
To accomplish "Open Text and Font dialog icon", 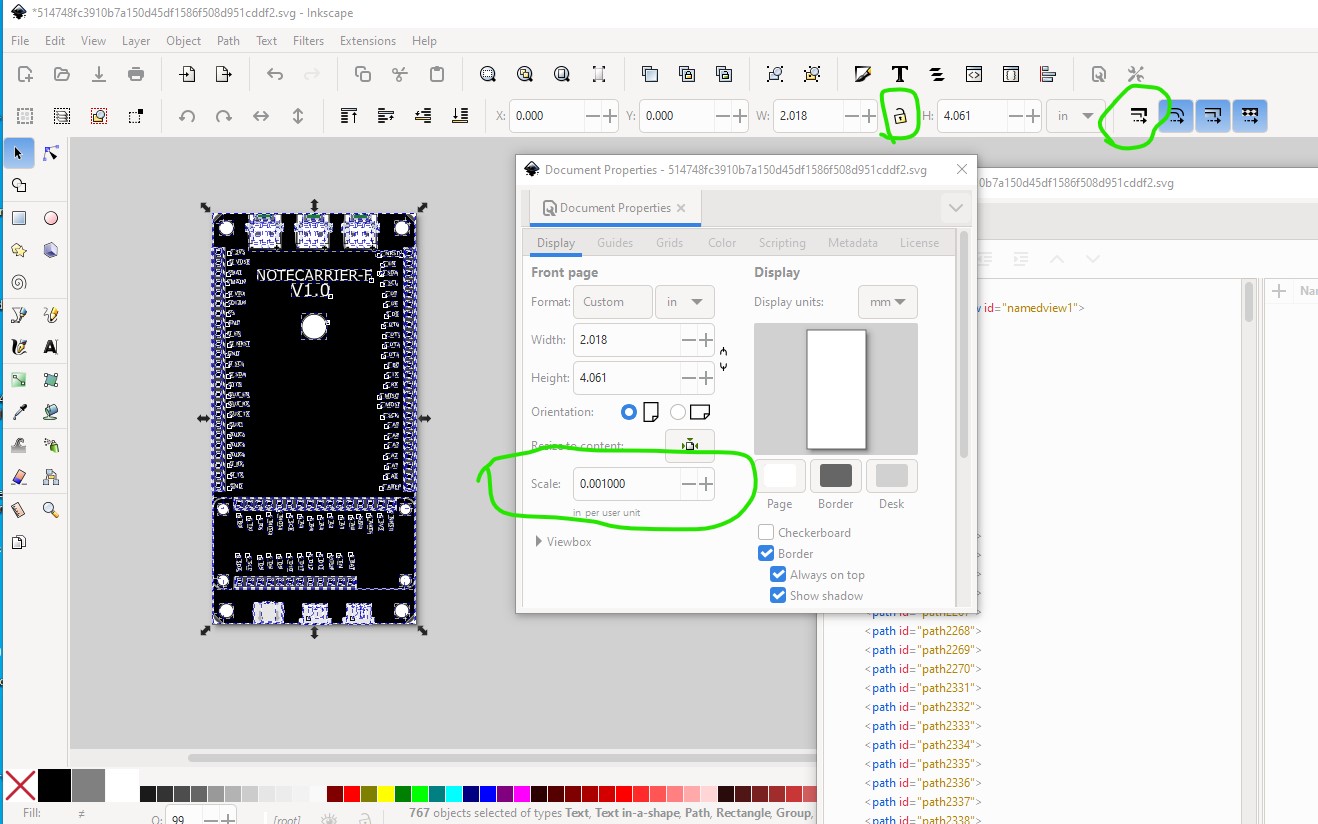I will point(899,74).
